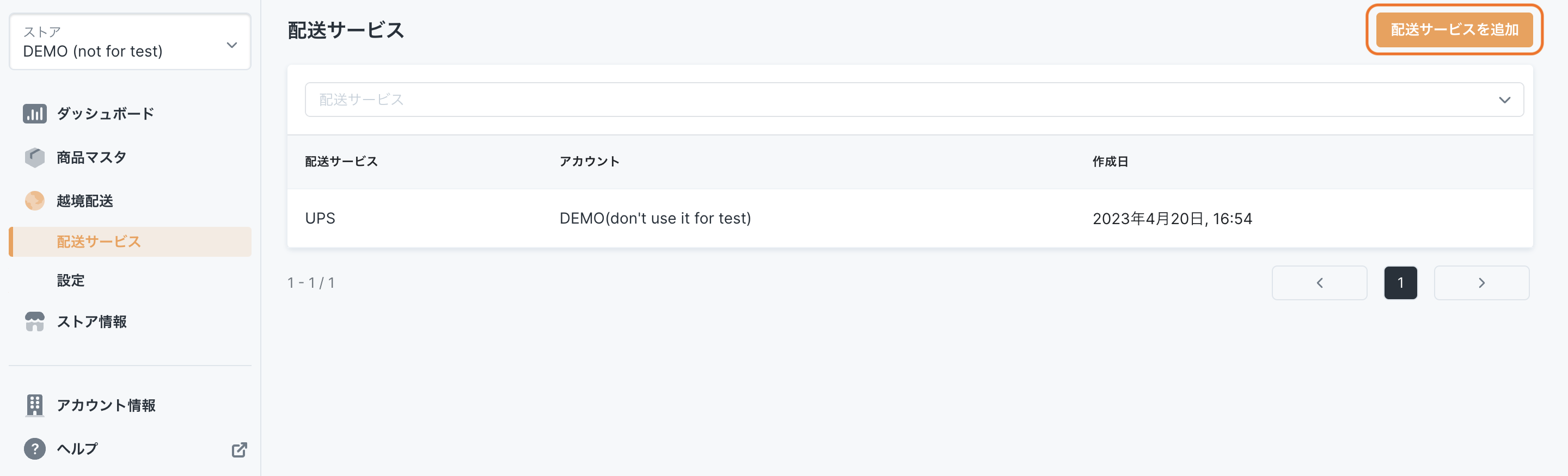
Task: Select the ダッシュボード menu label
Action: [105, 114]
